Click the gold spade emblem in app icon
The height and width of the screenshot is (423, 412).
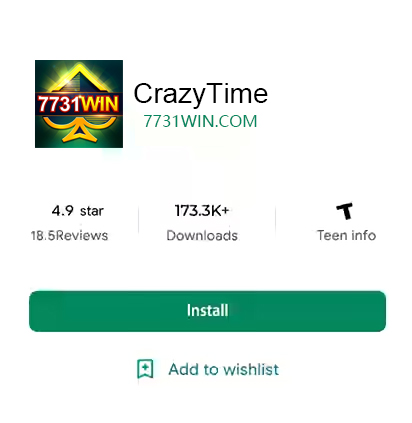click(x=79, y=103)
